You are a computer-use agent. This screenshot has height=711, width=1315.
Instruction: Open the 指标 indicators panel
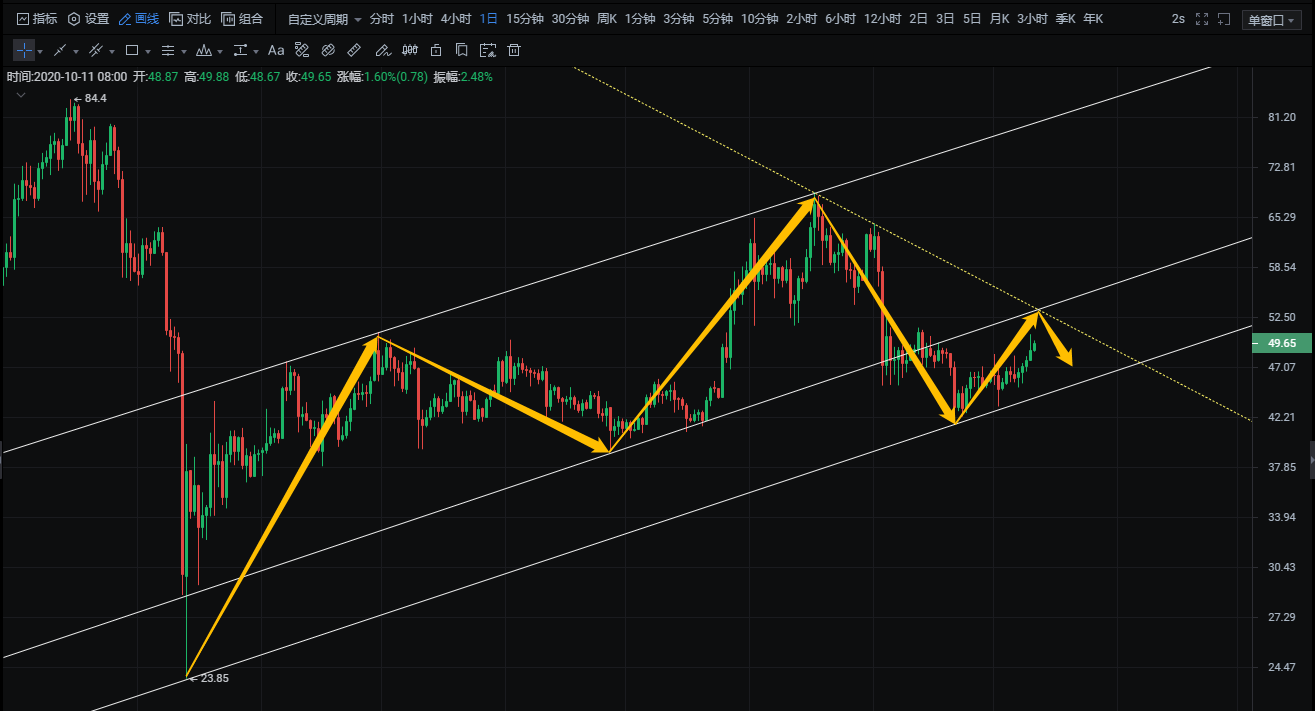pos(37,19)
